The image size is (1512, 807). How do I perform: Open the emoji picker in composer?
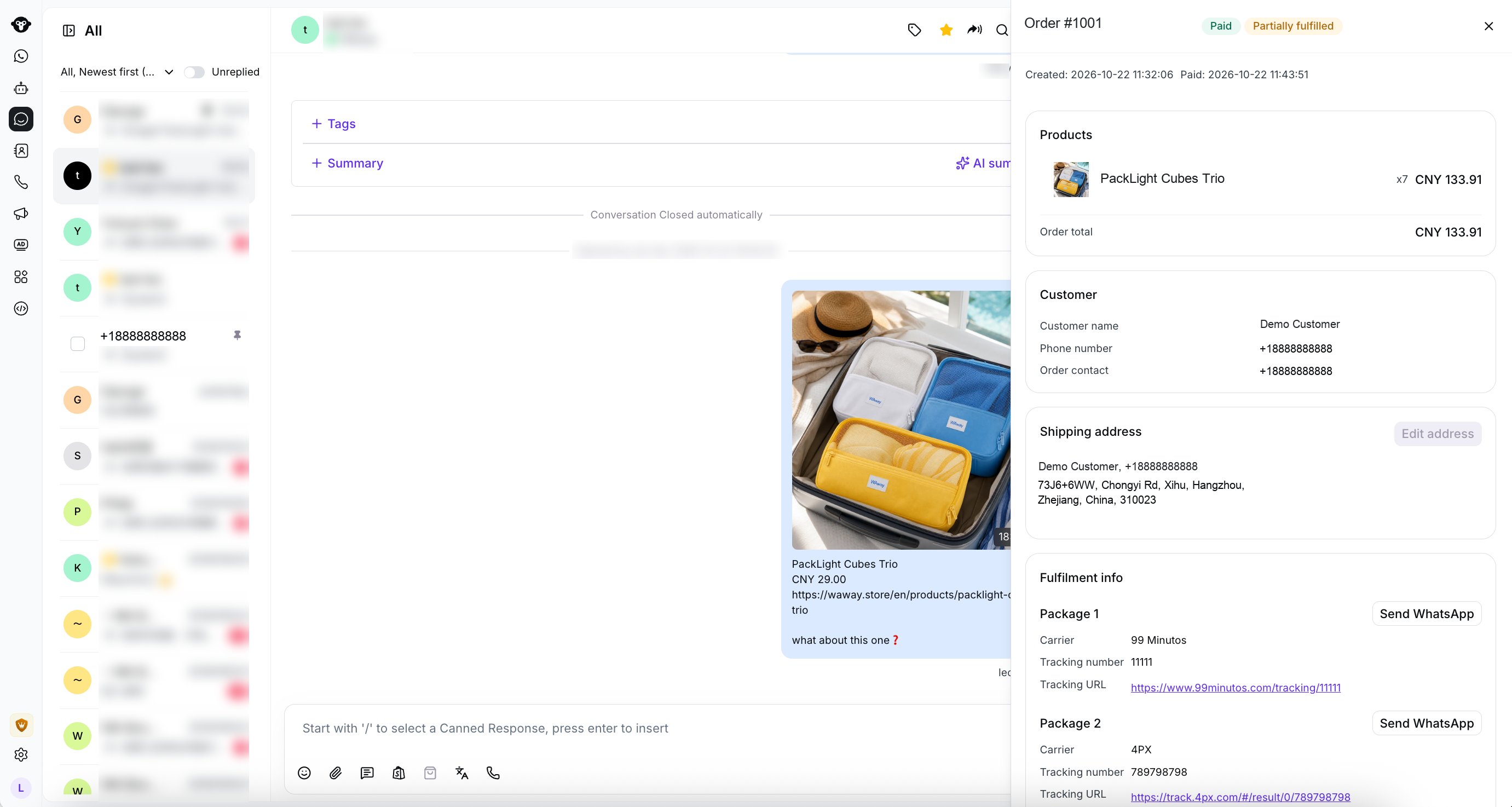(304, 773)
